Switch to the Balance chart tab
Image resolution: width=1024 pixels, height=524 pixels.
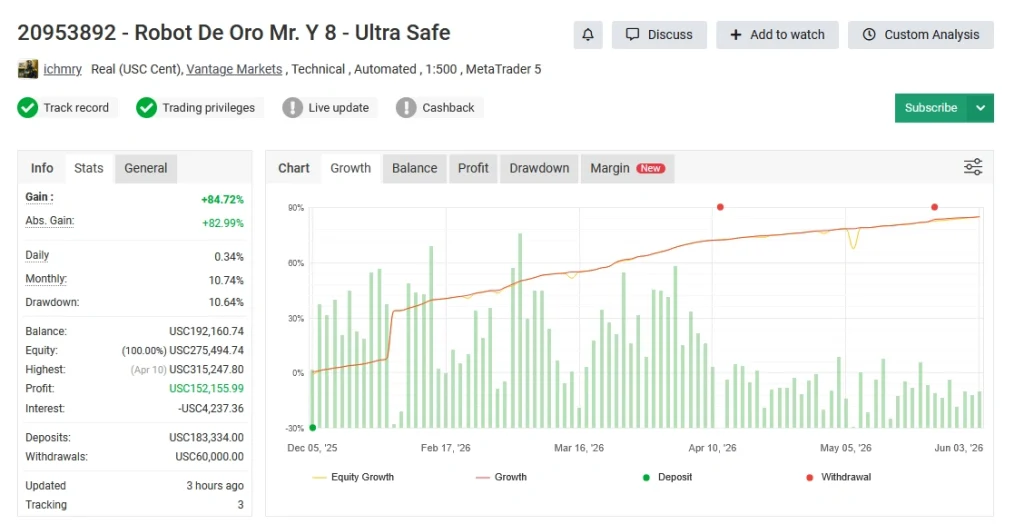(x=415, y=168)
